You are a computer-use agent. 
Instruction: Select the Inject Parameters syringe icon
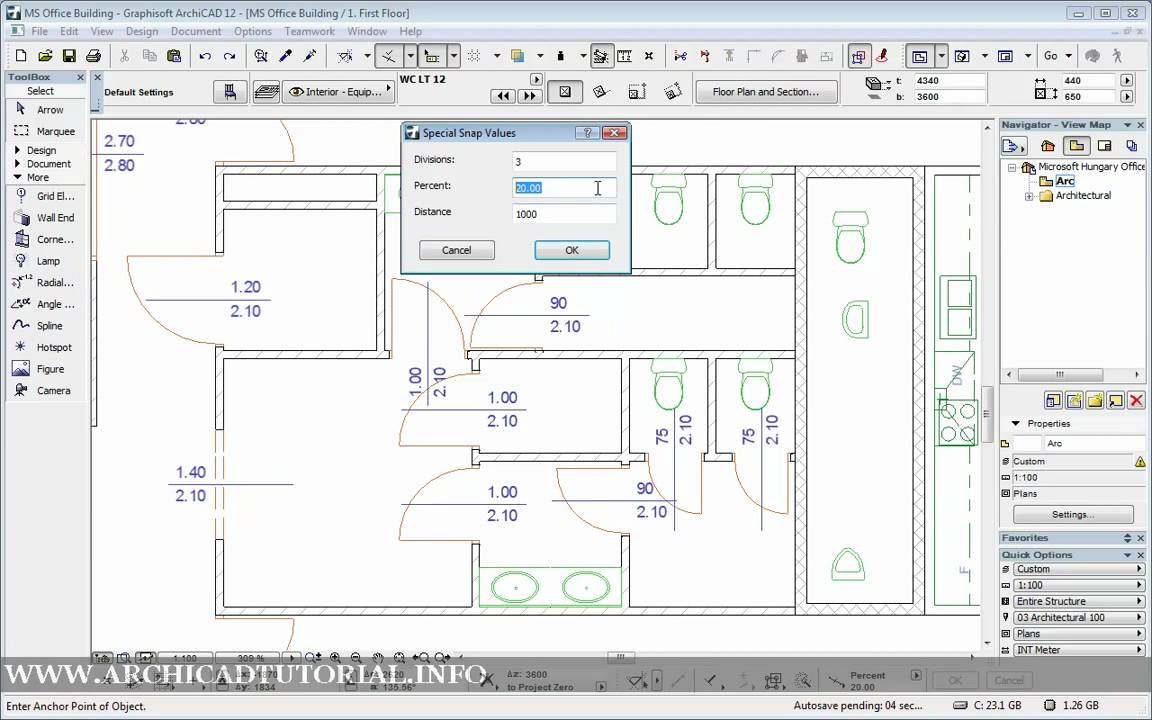pos(309,56)
